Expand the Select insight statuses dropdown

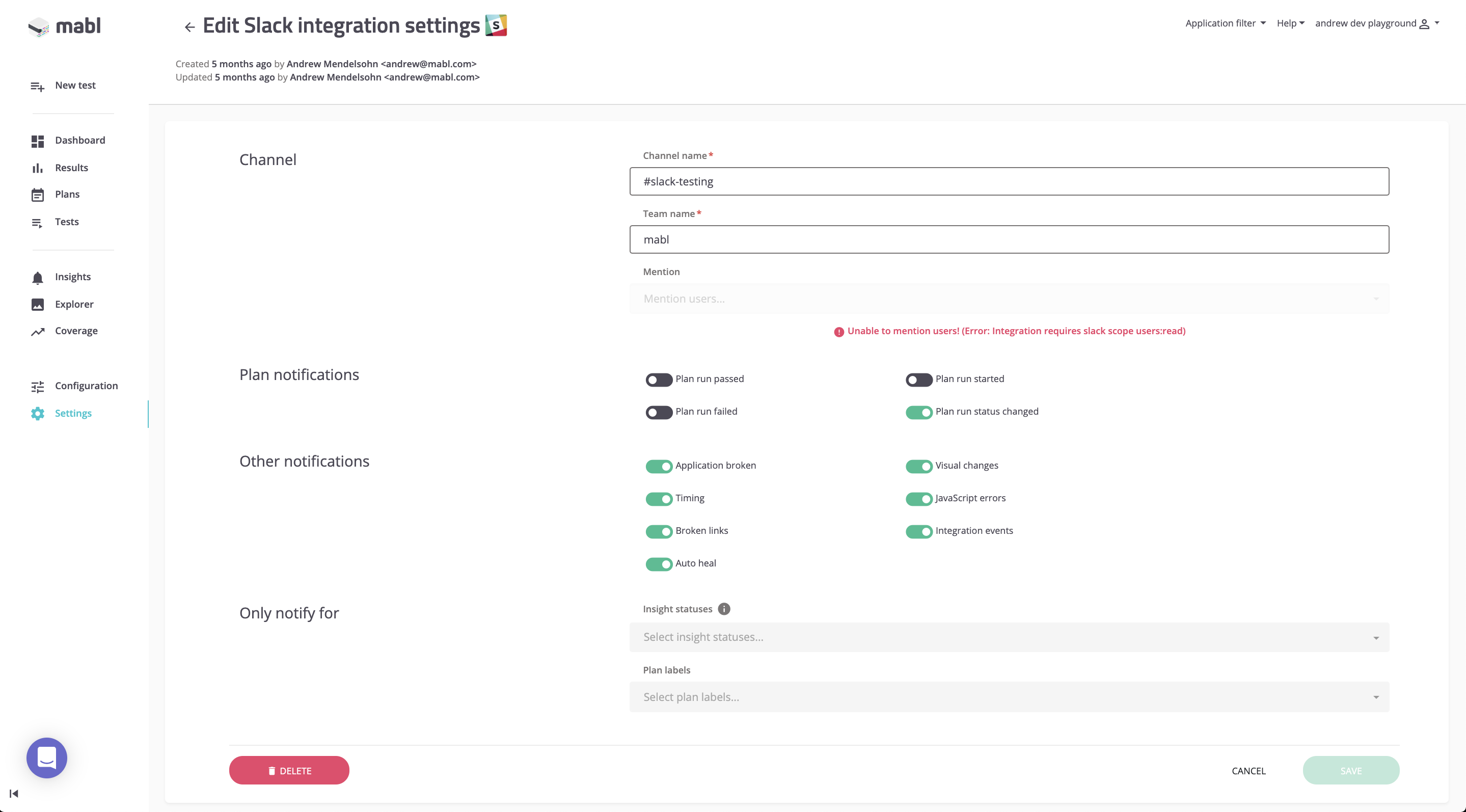tap(1009, 637)
